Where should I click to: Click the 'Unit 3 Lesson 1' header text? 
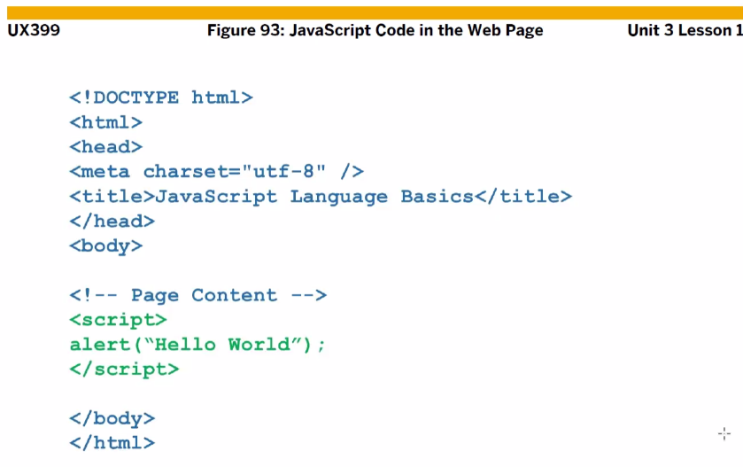pyautogui.click(x=685, y=30)
